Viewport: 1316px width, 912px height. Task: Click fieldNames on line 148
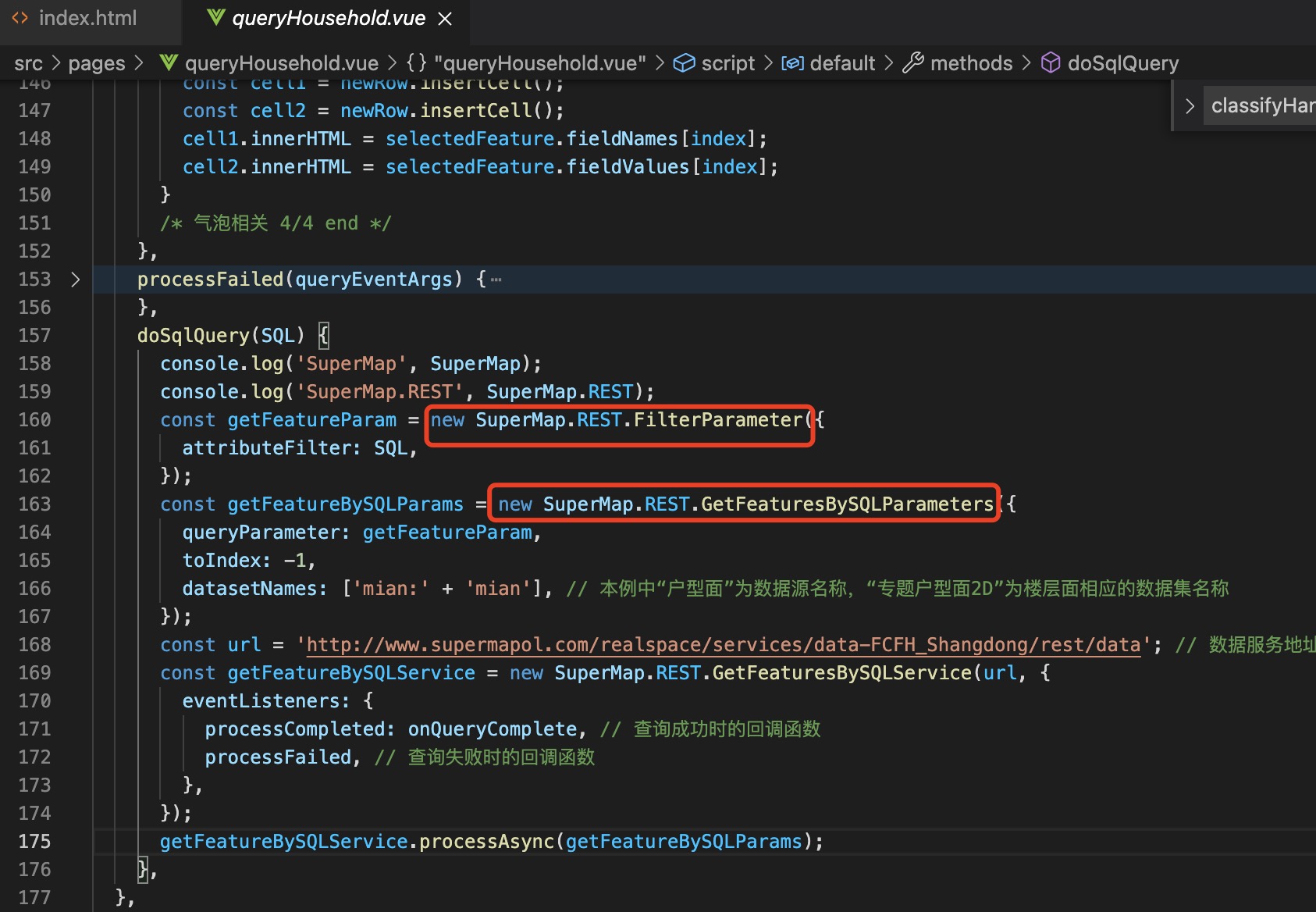point(622,139)
